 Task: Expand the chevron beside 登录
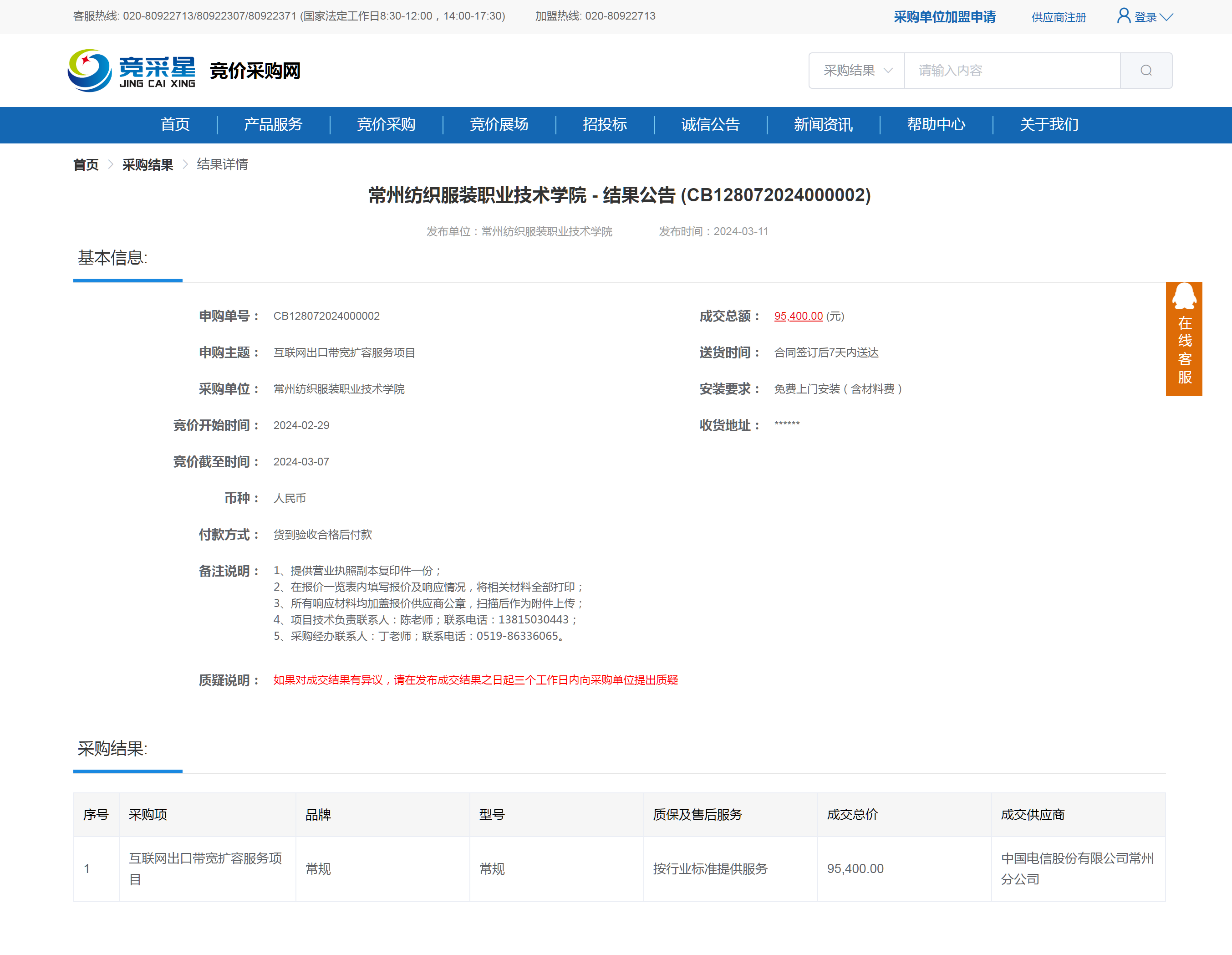tap(1166, 17)
